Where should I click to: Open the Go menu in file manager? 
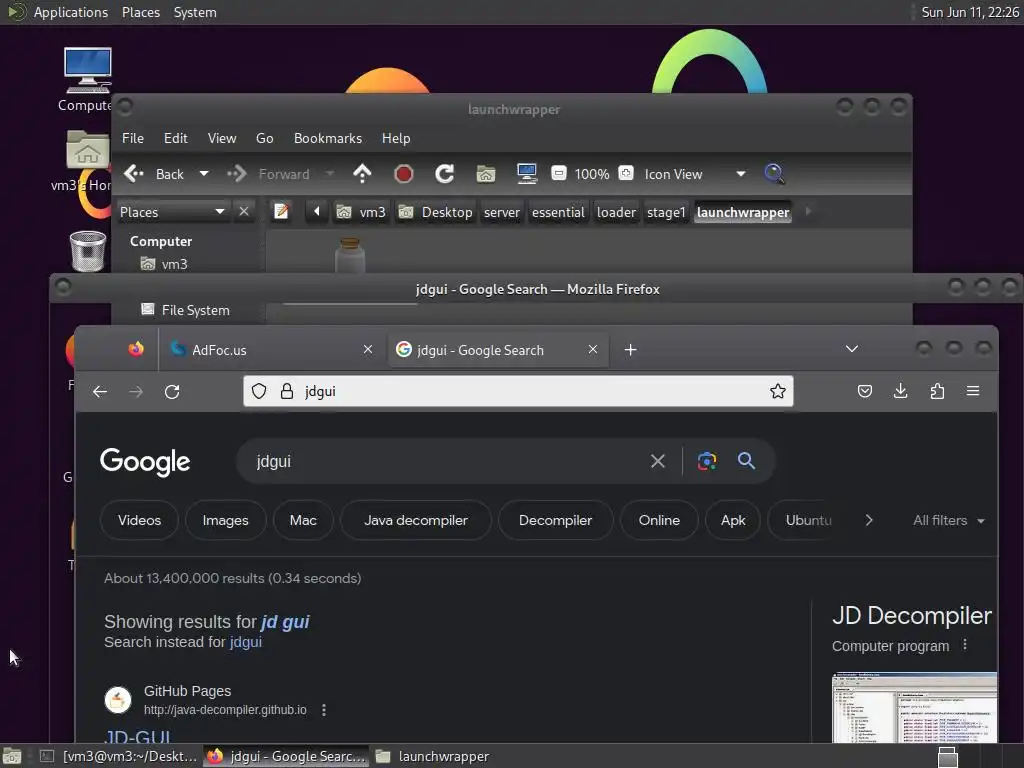pyautogui.click(x=264, y=138)
